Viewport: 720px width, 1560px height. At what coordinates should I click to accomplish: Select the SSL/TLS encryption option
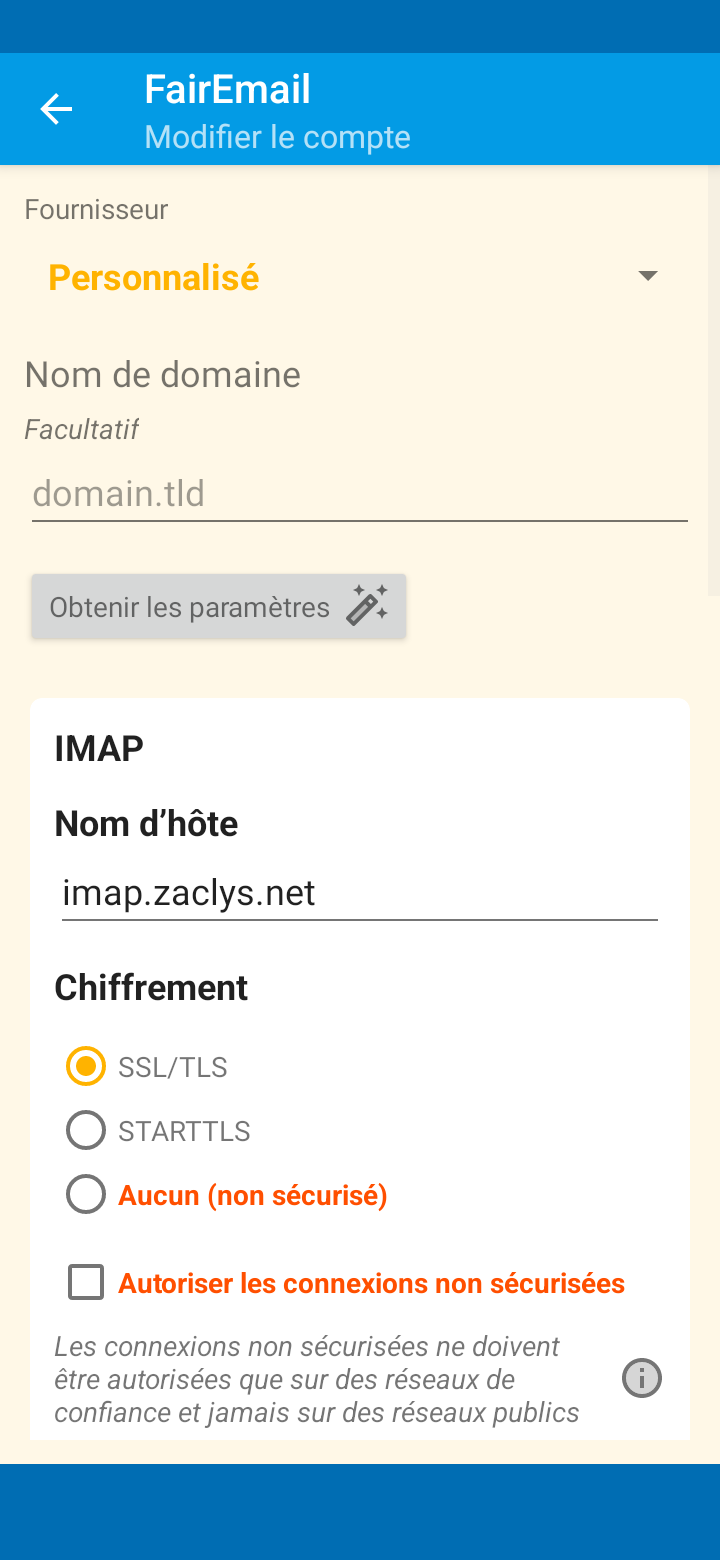(x=86, y=1066)
